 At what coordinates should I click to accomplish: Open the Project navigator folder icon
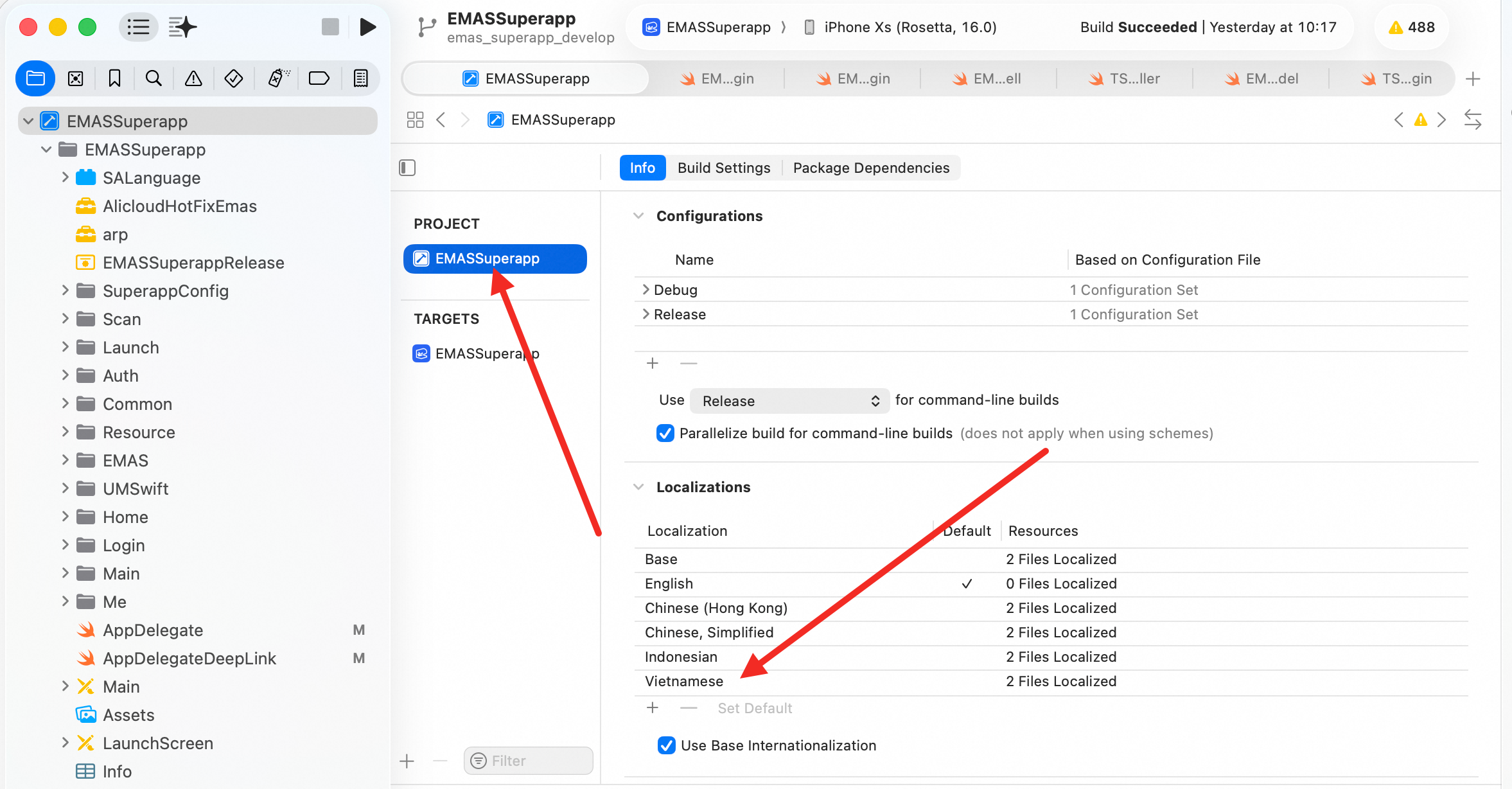(x=35, y=78)
